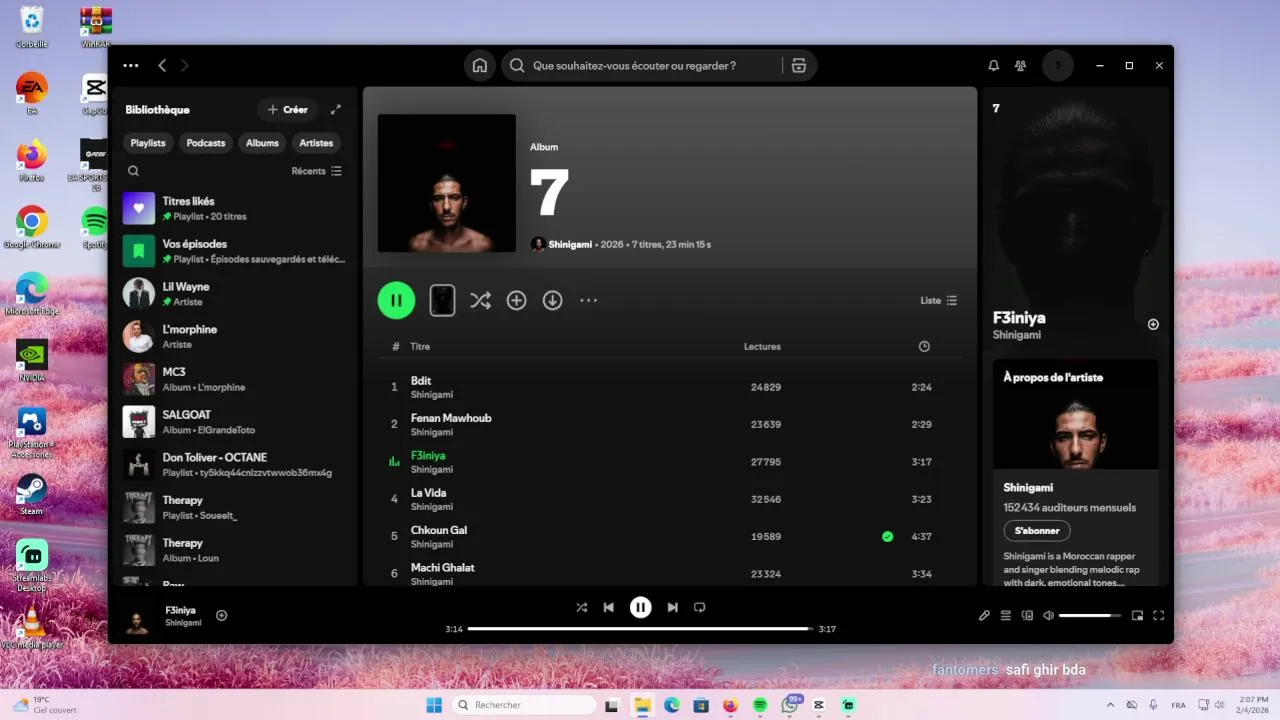The height and width of the screenshot is (720, 1280).
Task: Click the album preview thumbnail button
Action: click(x=442, y=300)
